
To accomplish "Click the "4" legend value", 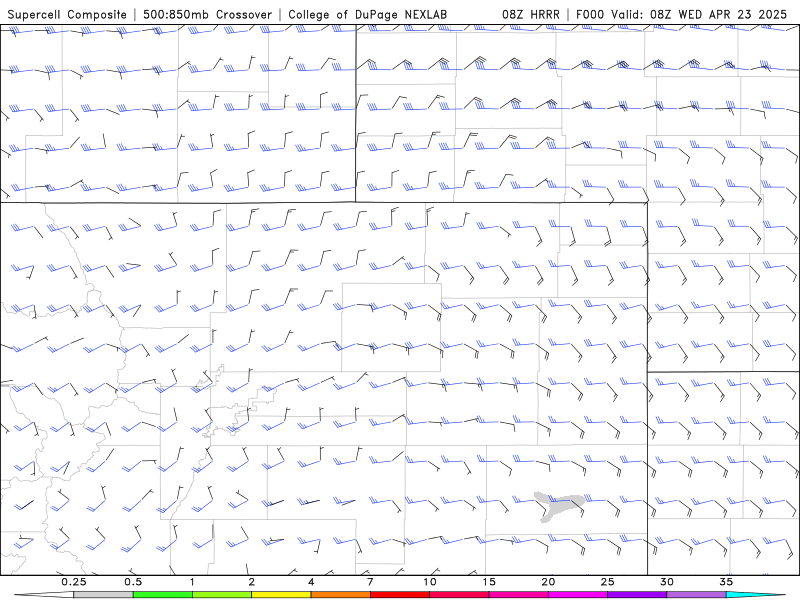I will [311, 582].
